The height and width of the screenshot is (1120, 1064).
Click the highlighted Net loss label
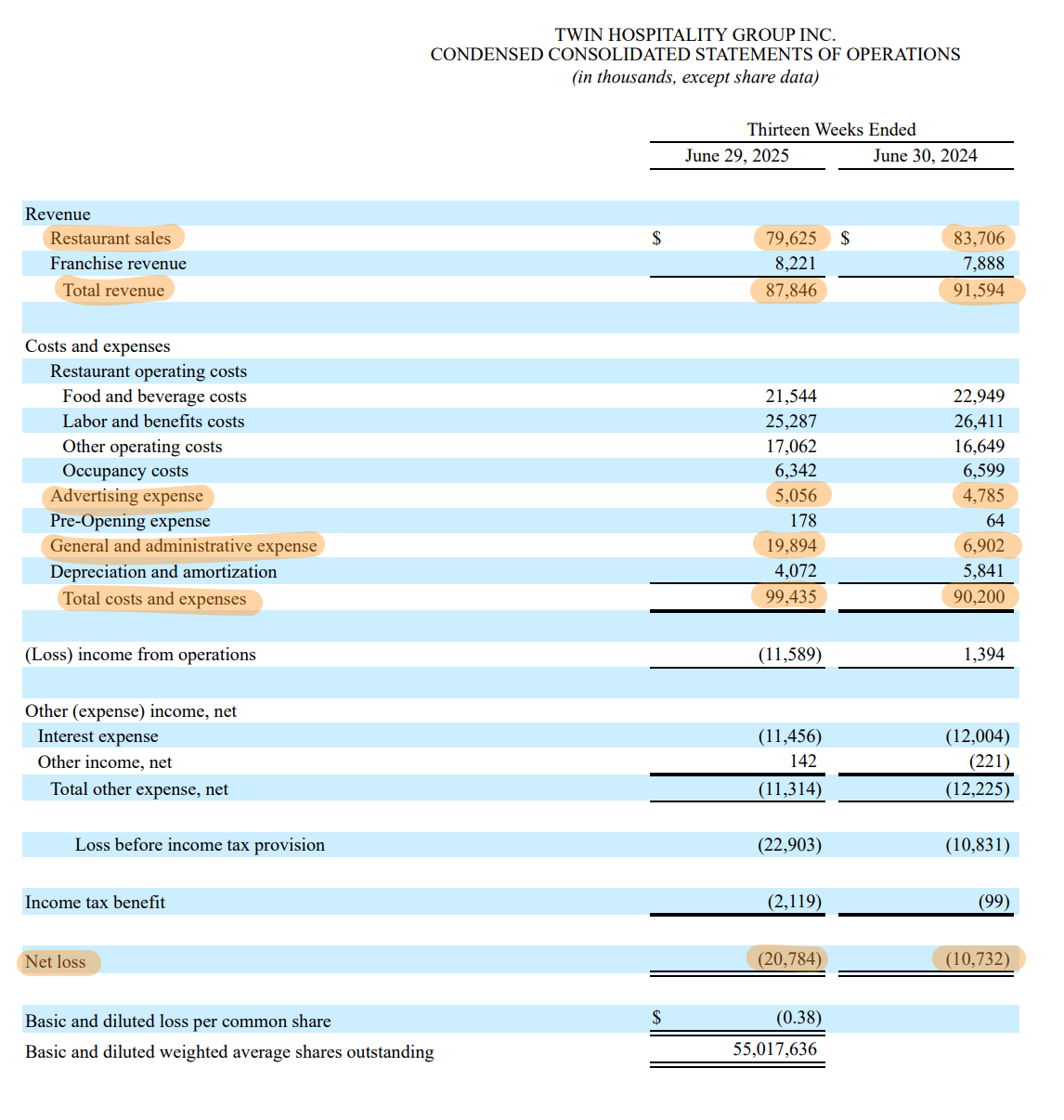tap(56, 962)
